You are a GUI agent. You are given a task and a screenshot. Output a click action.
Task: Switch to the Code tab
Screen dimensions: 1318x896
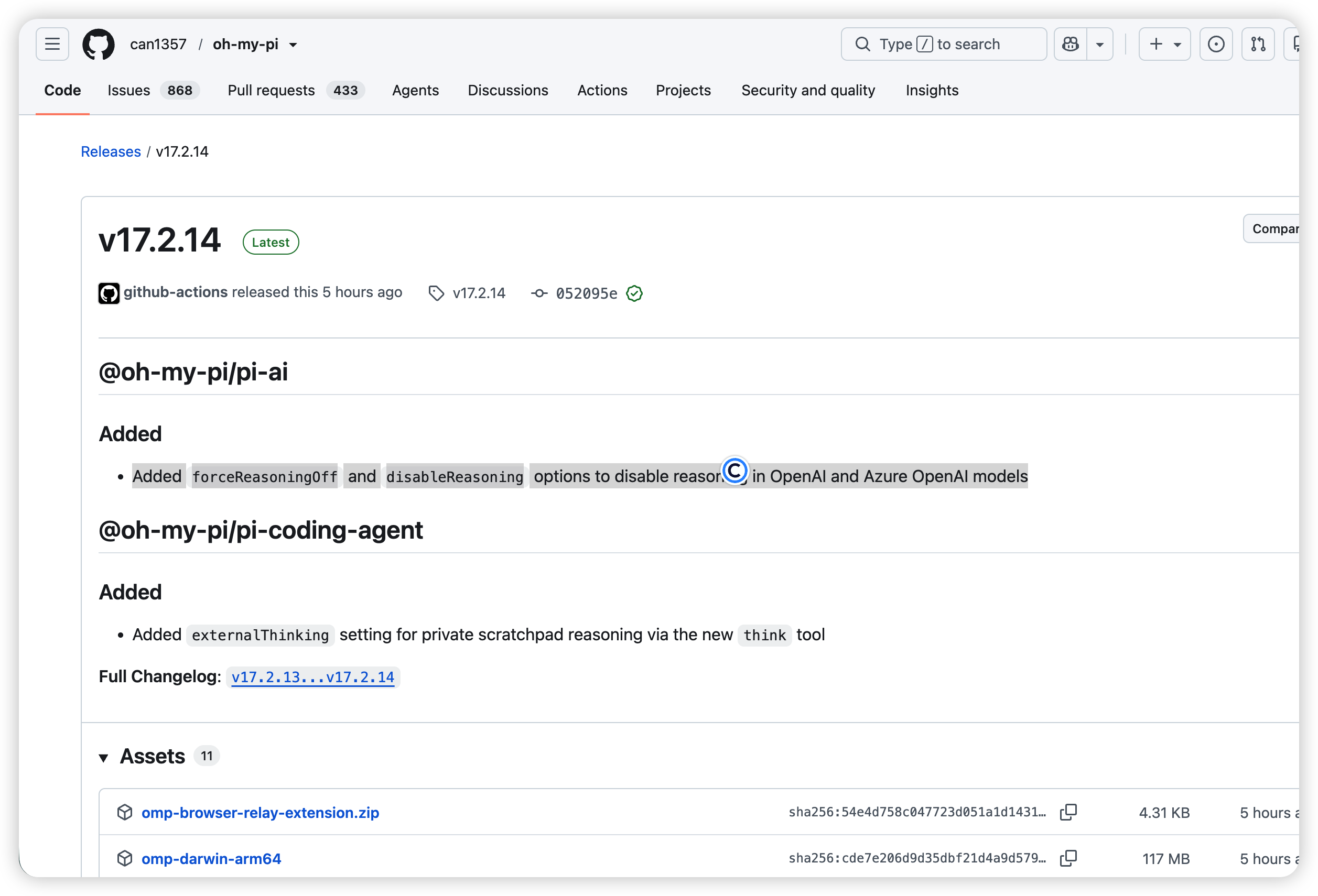[x=62, y=91]
